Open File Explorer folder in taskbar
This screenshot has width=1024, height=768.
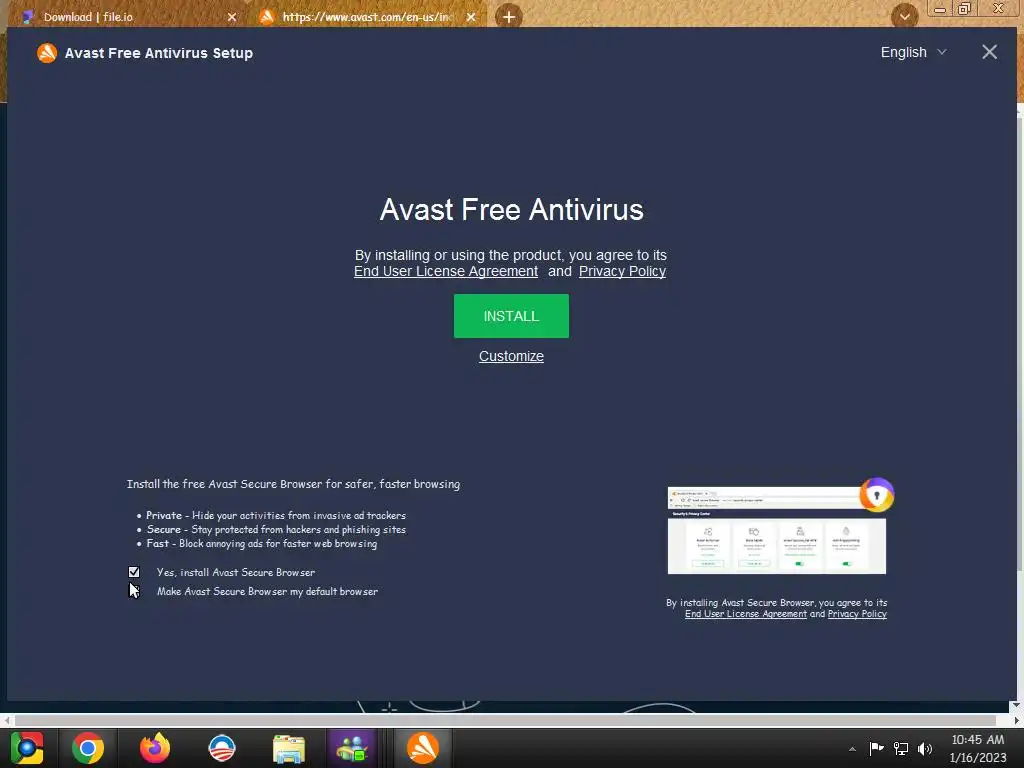289,748
